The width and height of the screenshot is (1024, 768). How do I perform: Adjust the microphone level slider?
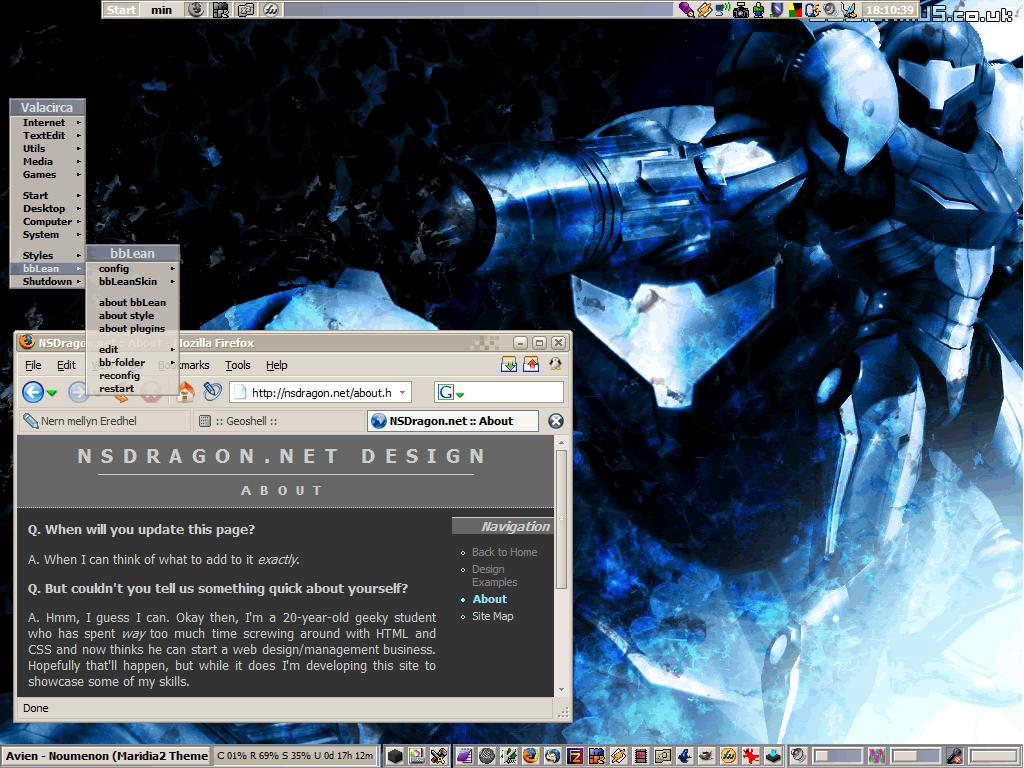pyautogui.click(x=993, y=756)
